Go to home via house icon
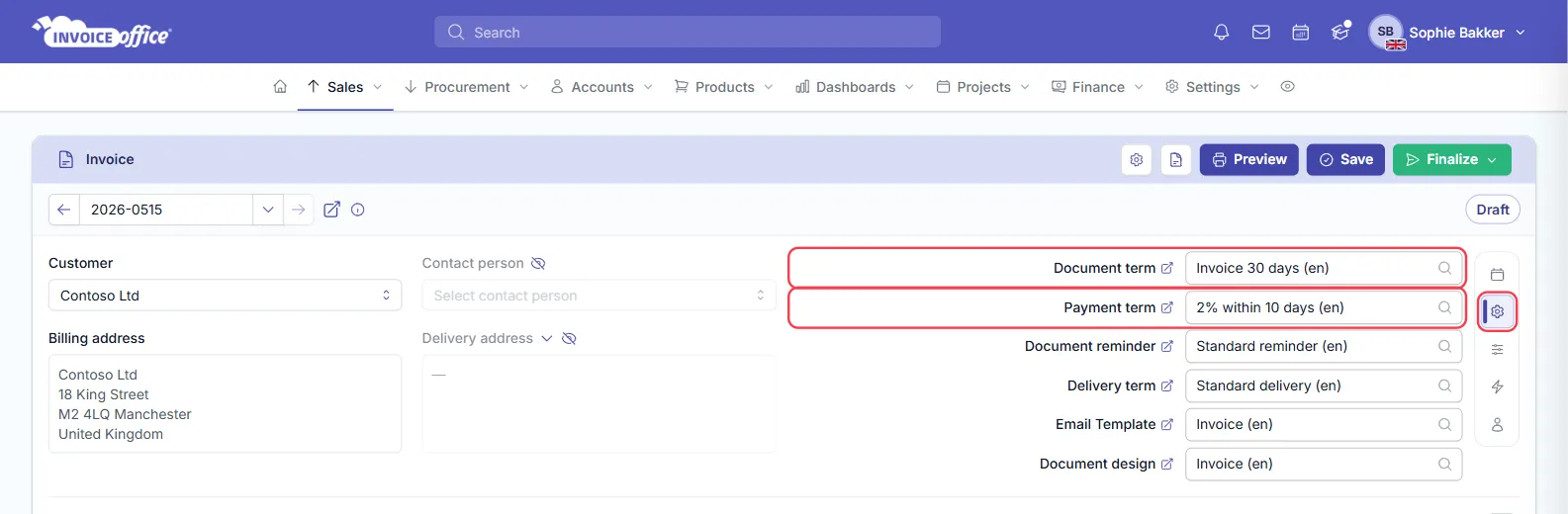Screen dimensions: 1568x514 280,87
